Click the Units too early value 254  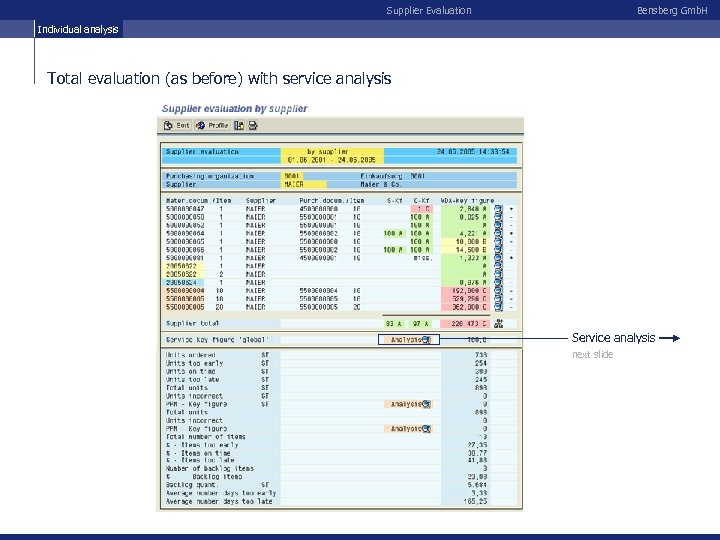pyautogui.click(x=481, y=363)
